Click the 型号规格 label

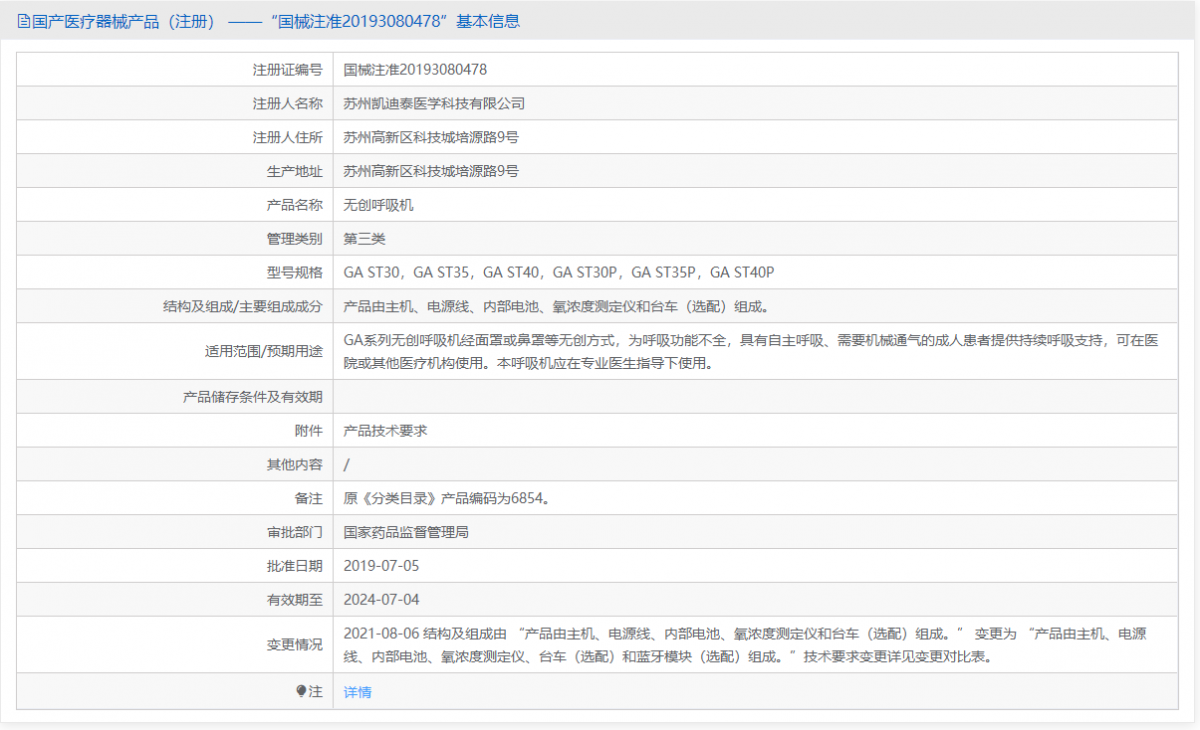[295, 272]
